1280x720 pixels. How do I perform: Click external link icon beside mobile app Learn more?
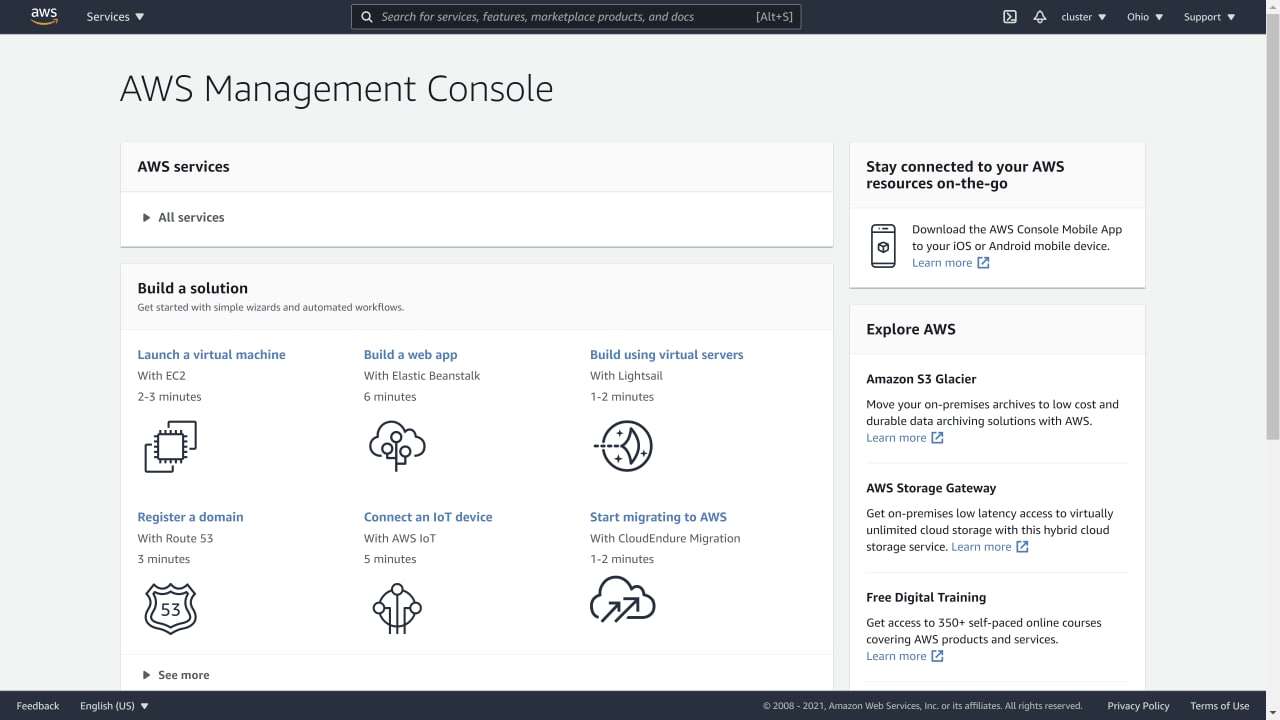[983, 263]
